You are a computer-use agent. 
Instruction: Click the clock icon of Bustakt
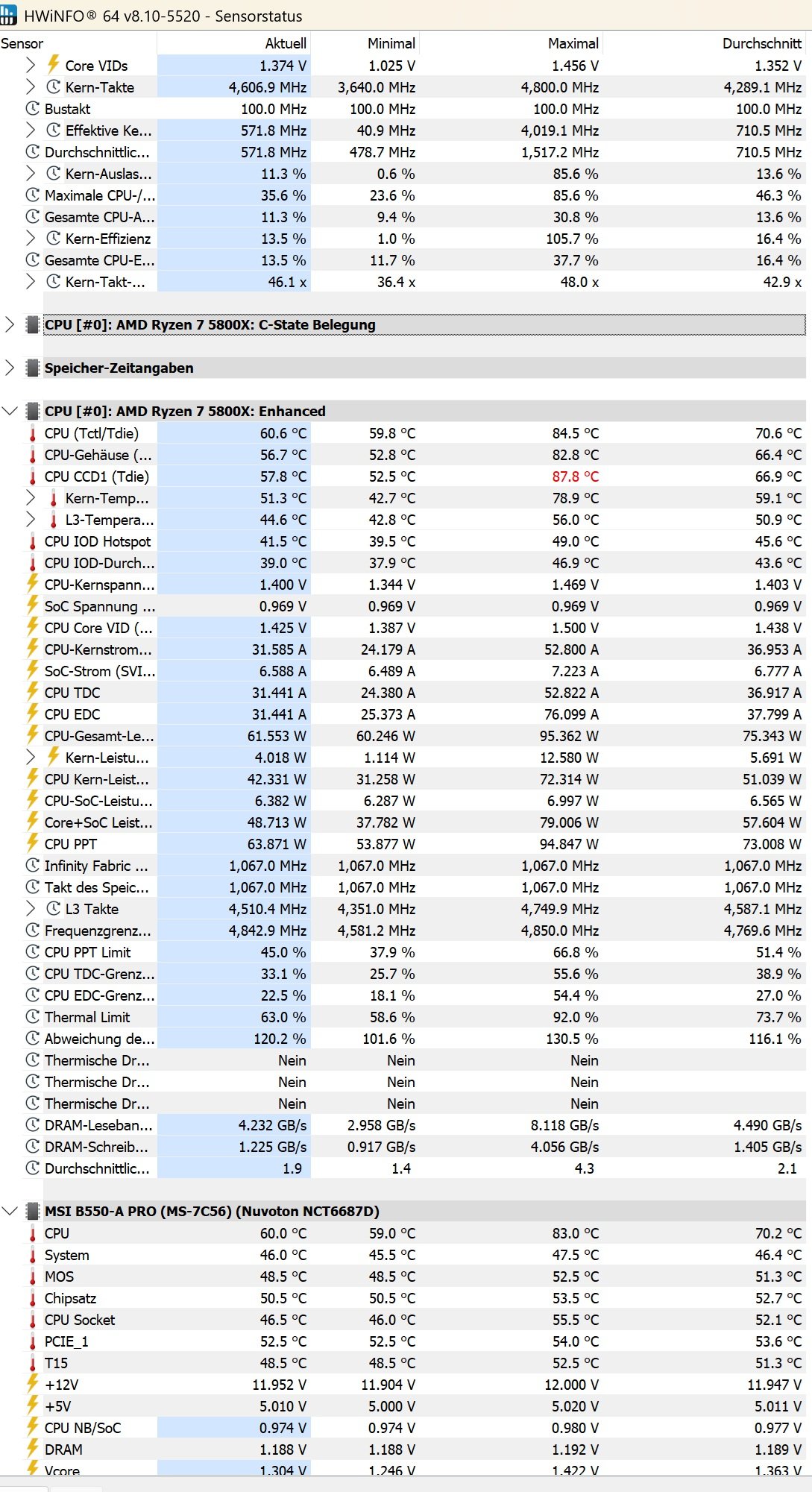coord(32,109)
